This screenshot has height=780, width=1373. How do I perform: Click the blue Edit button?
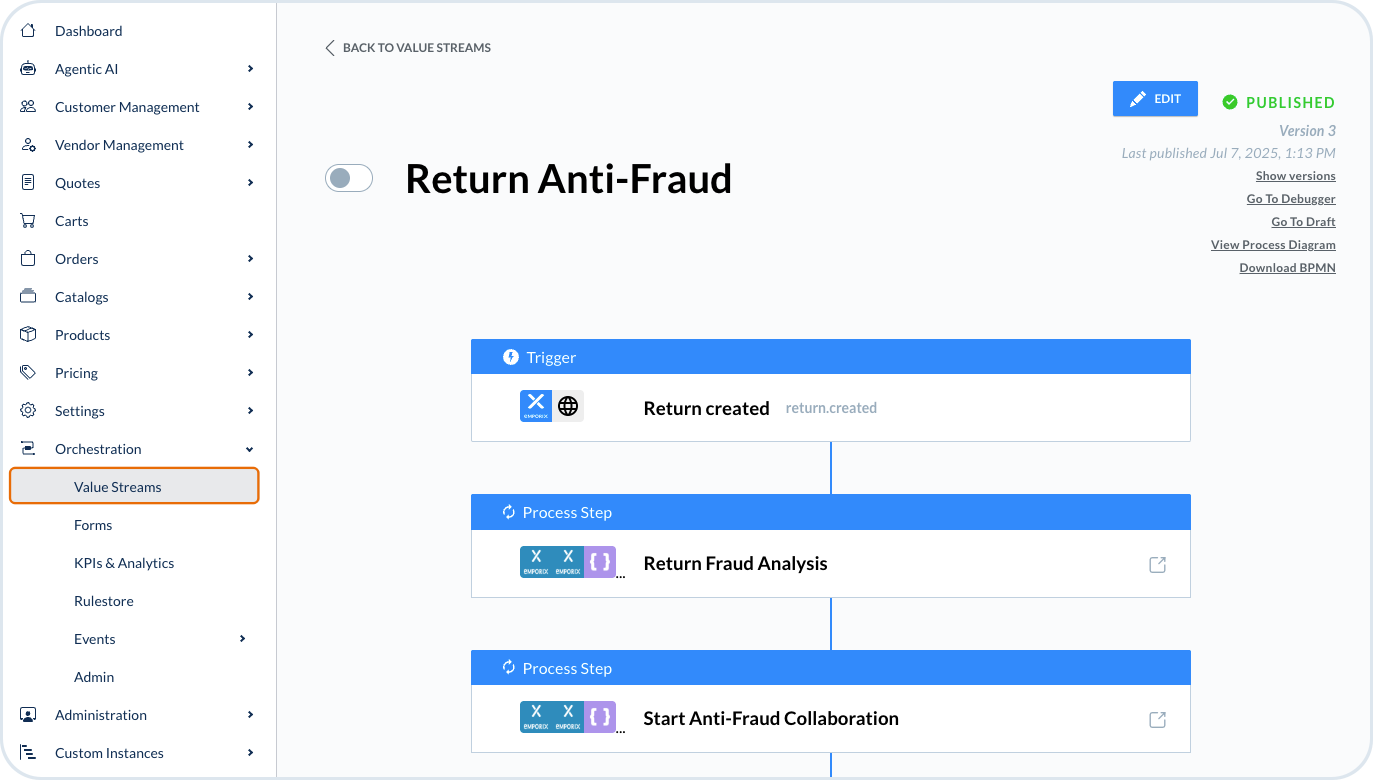(x=1155, y=99)
